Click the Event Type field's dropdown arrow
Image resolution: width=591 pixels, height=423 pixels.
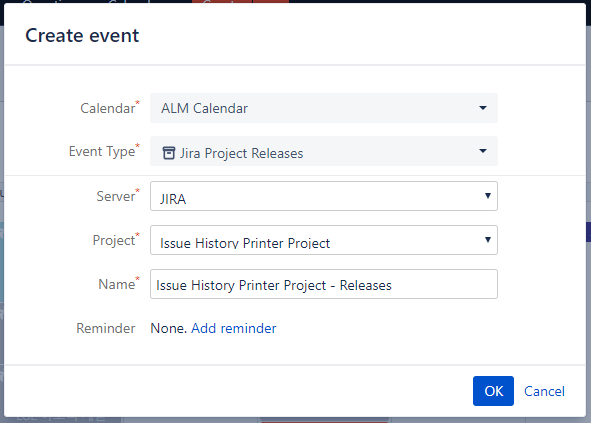(483, 151)
